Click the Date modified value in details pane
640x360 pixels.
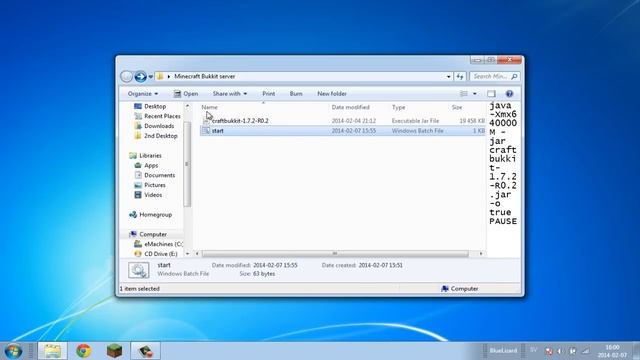pyautogui.click(x=275, y=265)
